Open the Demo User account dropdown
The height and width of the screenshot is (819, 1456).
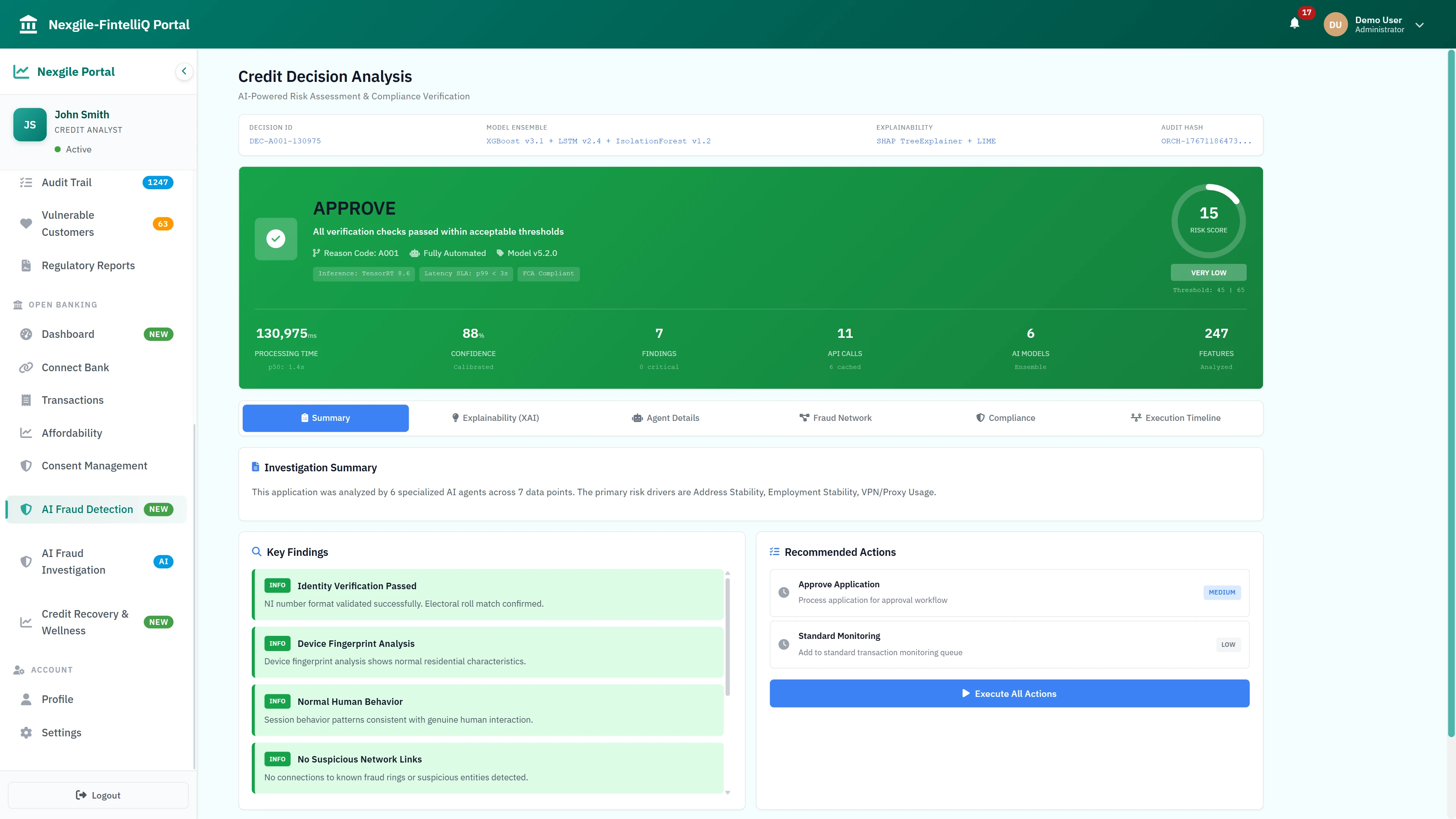click(1420, 24)
